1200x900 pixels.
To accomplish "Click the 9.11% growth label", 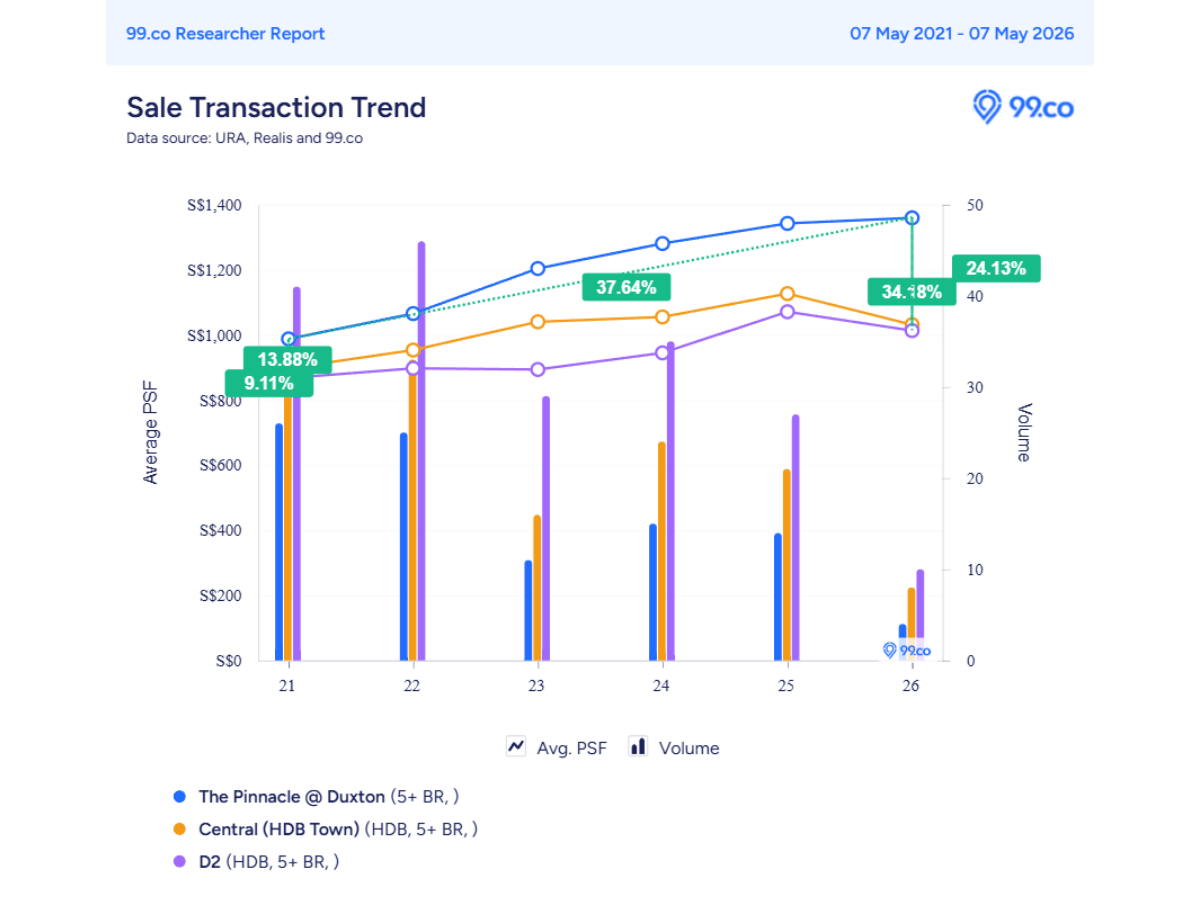I will tap(269, 383).
